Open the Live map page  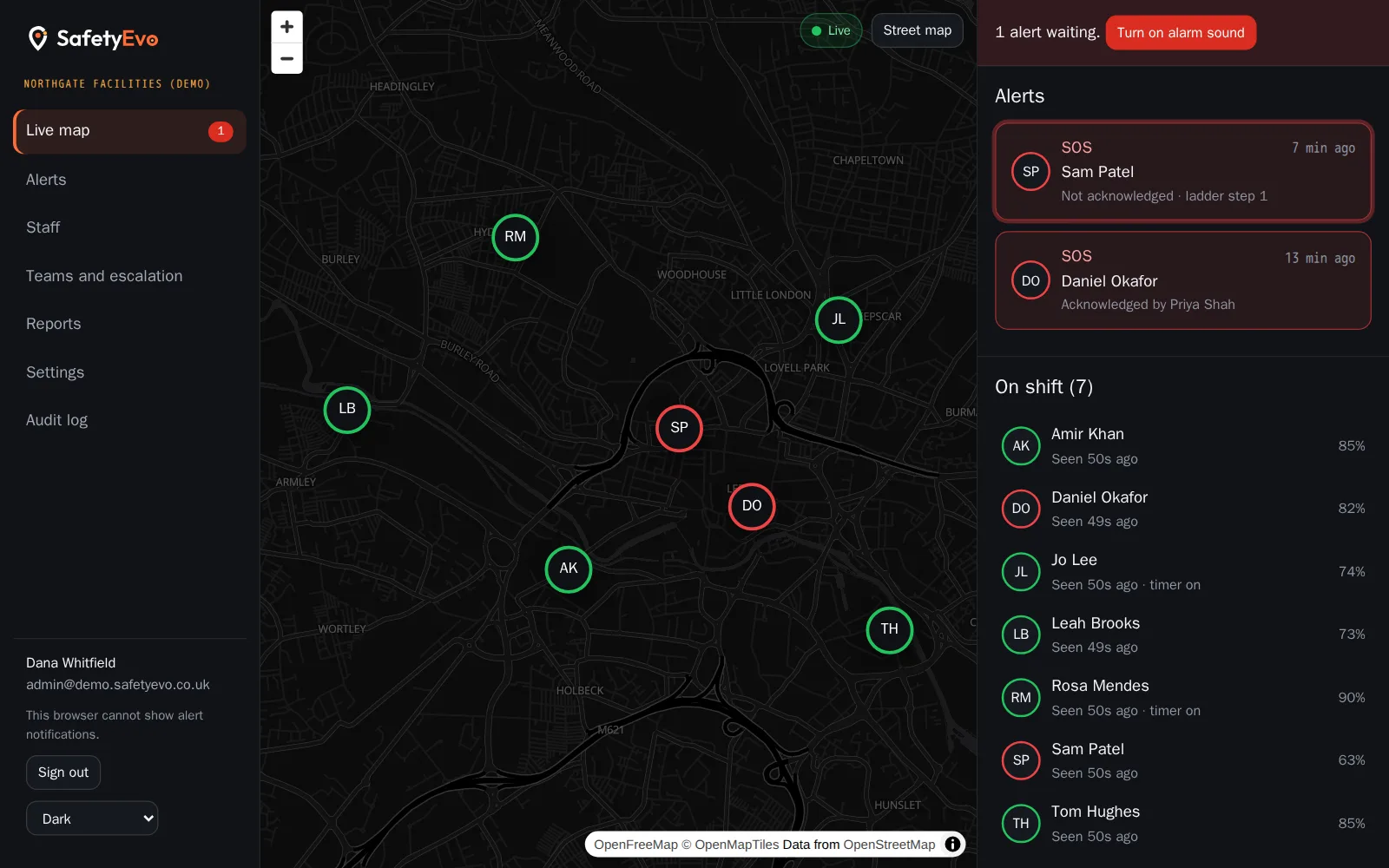(x=129, y=131)
